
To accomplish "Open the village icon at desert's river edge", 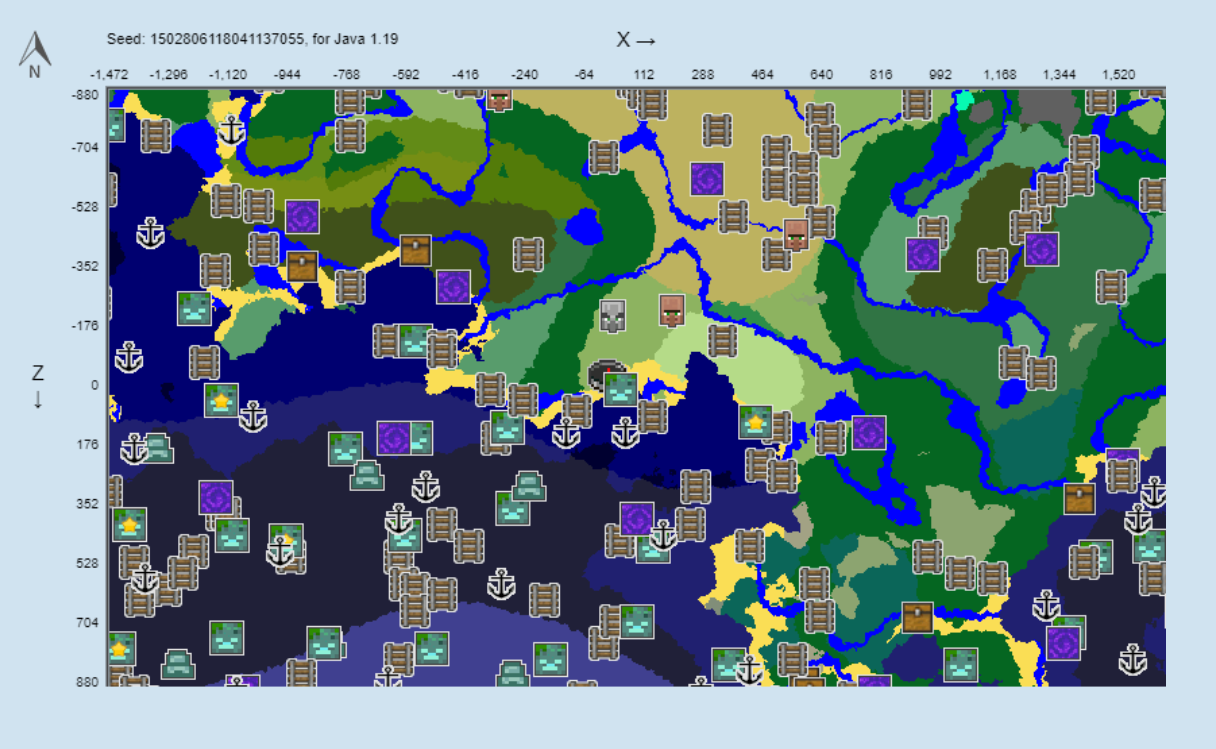I will [x=796, y=235].
